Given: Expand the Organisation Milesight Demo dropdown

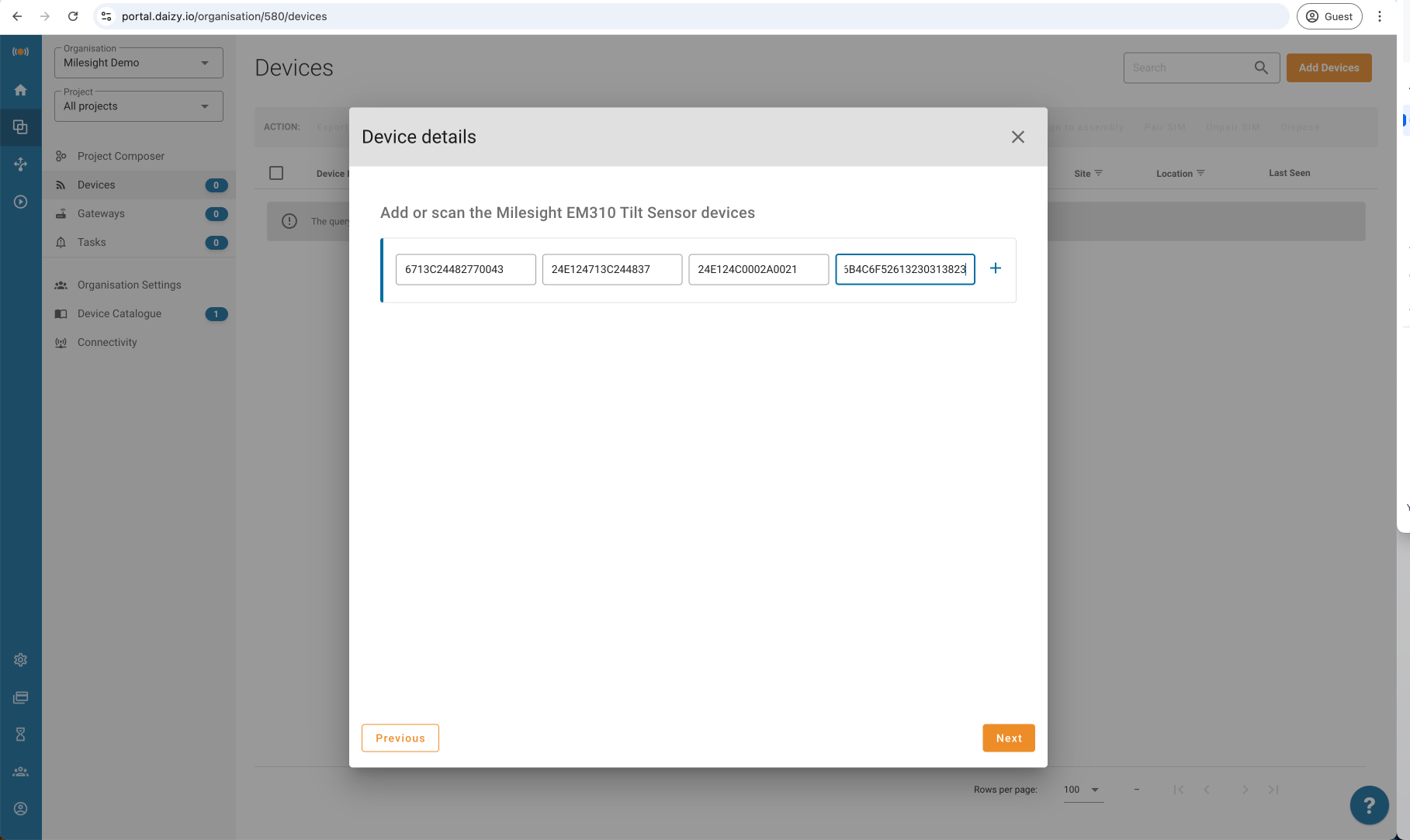Looking at the screenshot, I should [x=139, y=63].
